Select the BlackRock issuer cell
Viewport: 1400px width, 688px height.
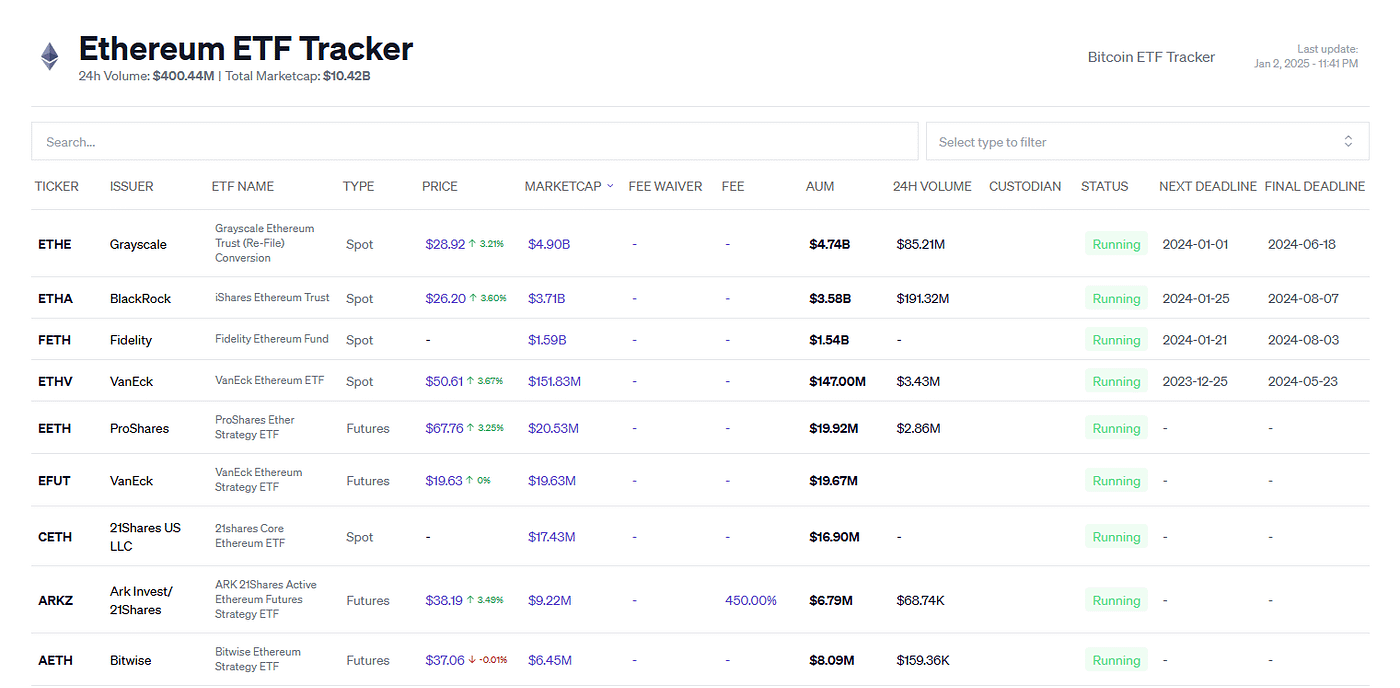coord(140,298)
